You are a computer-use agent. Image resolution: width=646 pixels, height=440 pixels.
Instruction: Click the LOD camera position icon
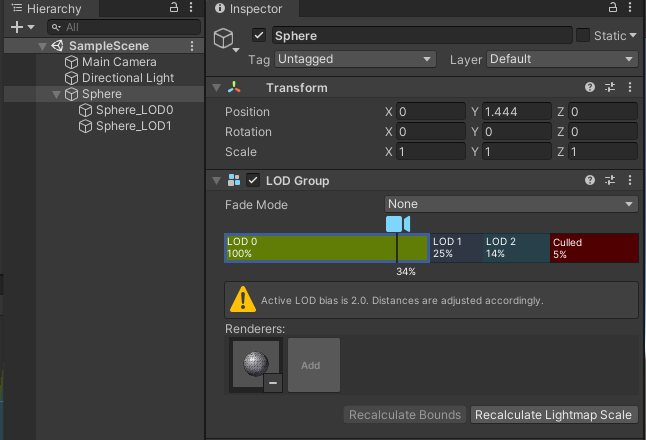pos(397,223)
